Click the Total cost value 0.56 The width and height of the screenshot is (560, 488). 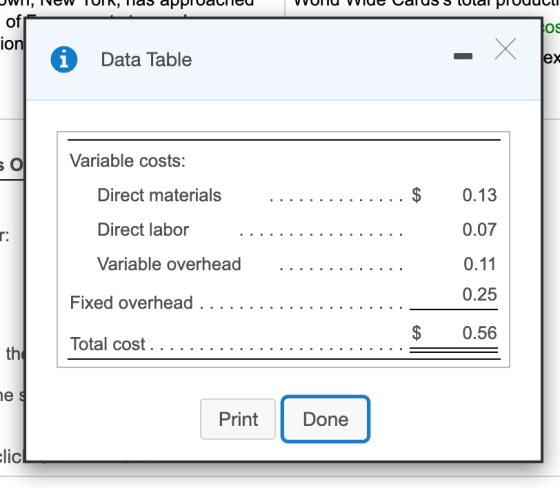tap(479, 333)
